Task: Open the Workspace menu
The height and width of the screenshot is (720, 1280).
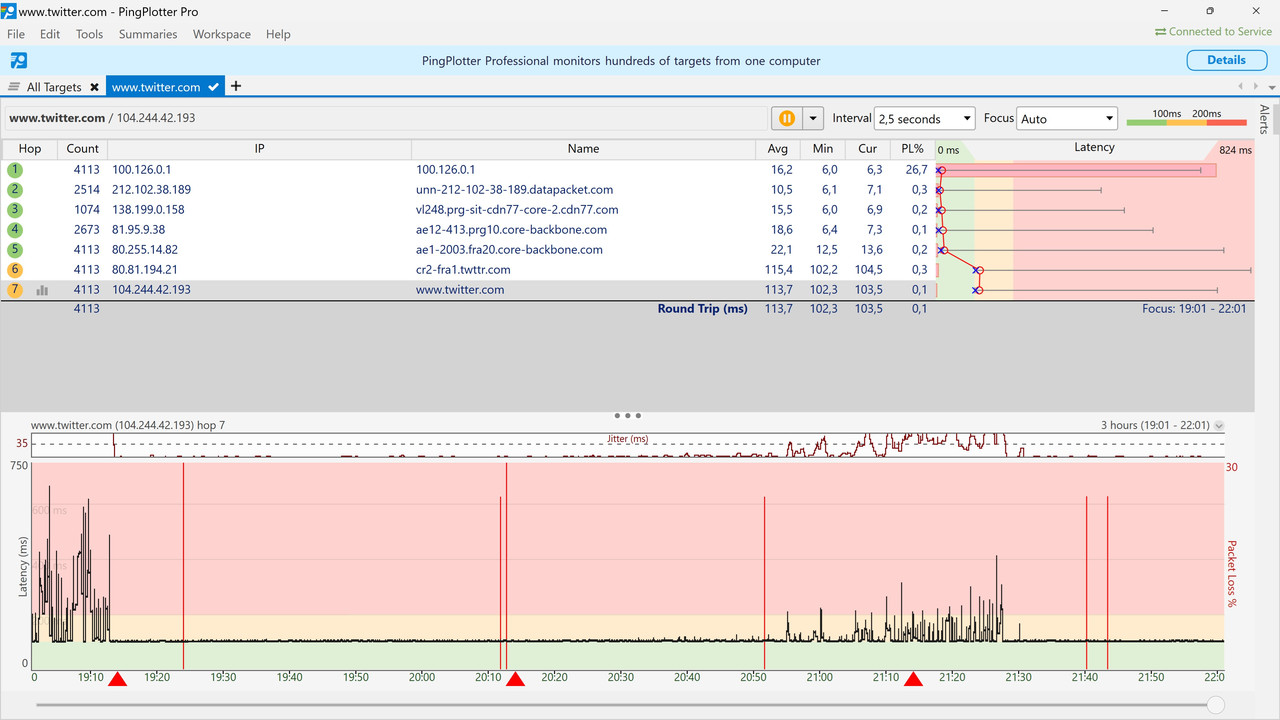Action: tap(222, 34)
